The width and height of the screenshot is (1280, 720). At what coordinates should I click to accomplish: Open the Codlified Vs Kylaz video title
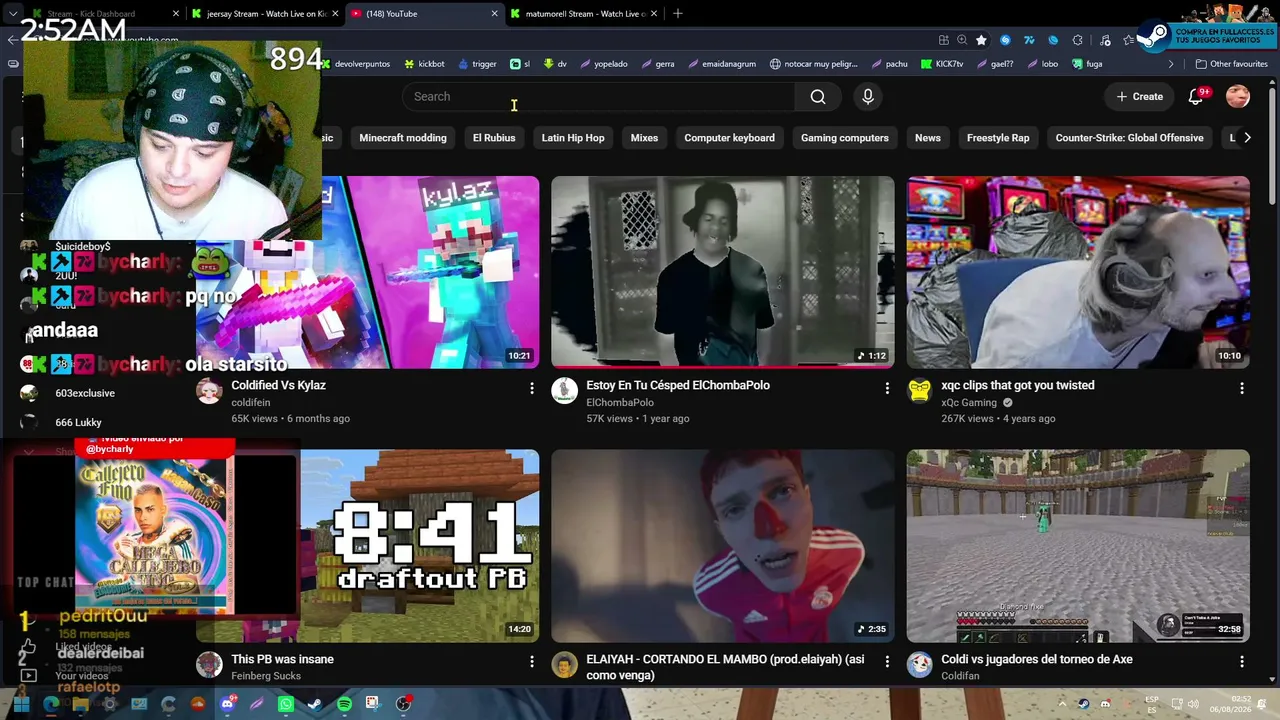click(x=279, y=385)
